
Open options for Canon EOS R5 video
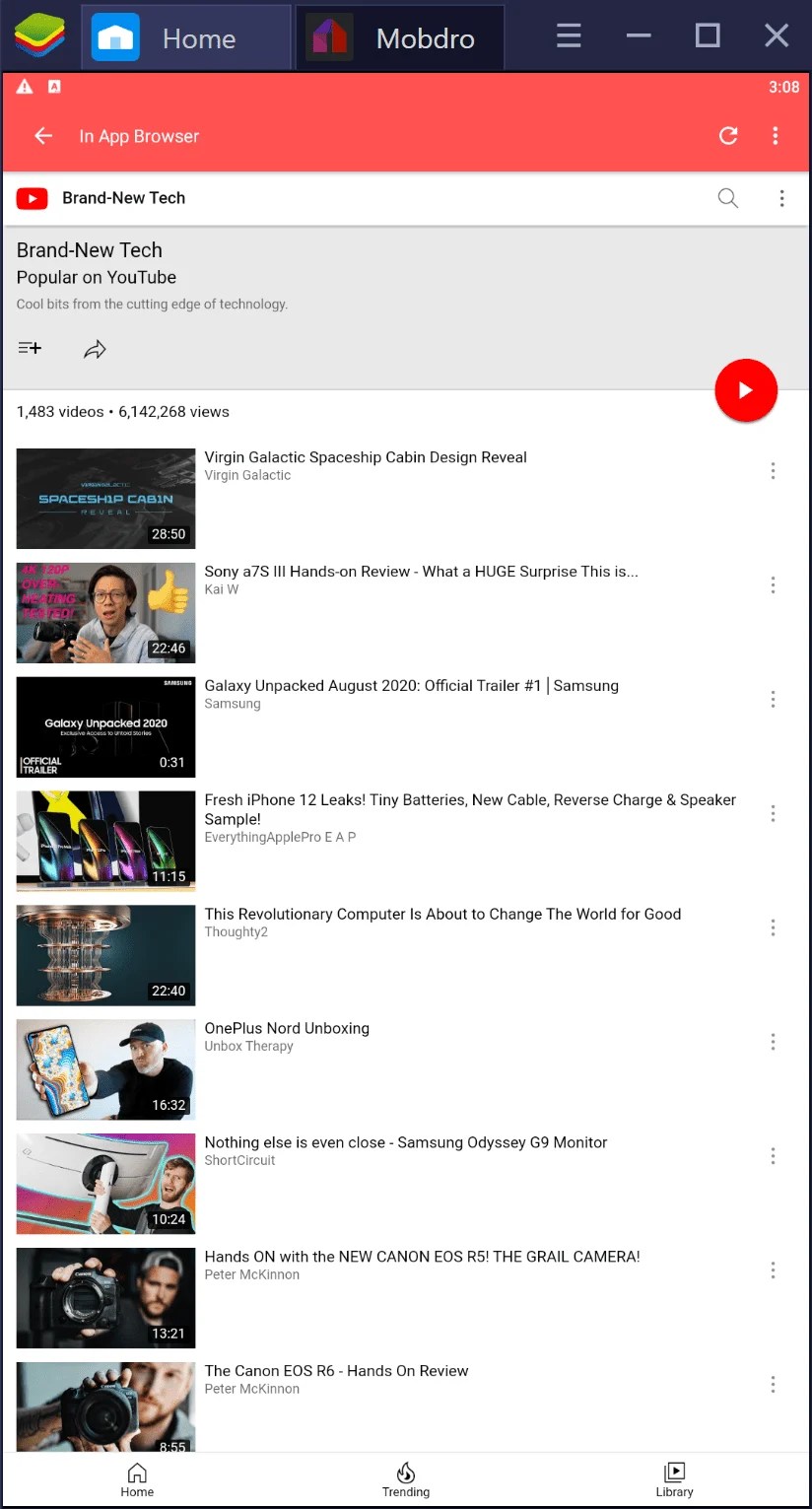(x=773, y=1269)
